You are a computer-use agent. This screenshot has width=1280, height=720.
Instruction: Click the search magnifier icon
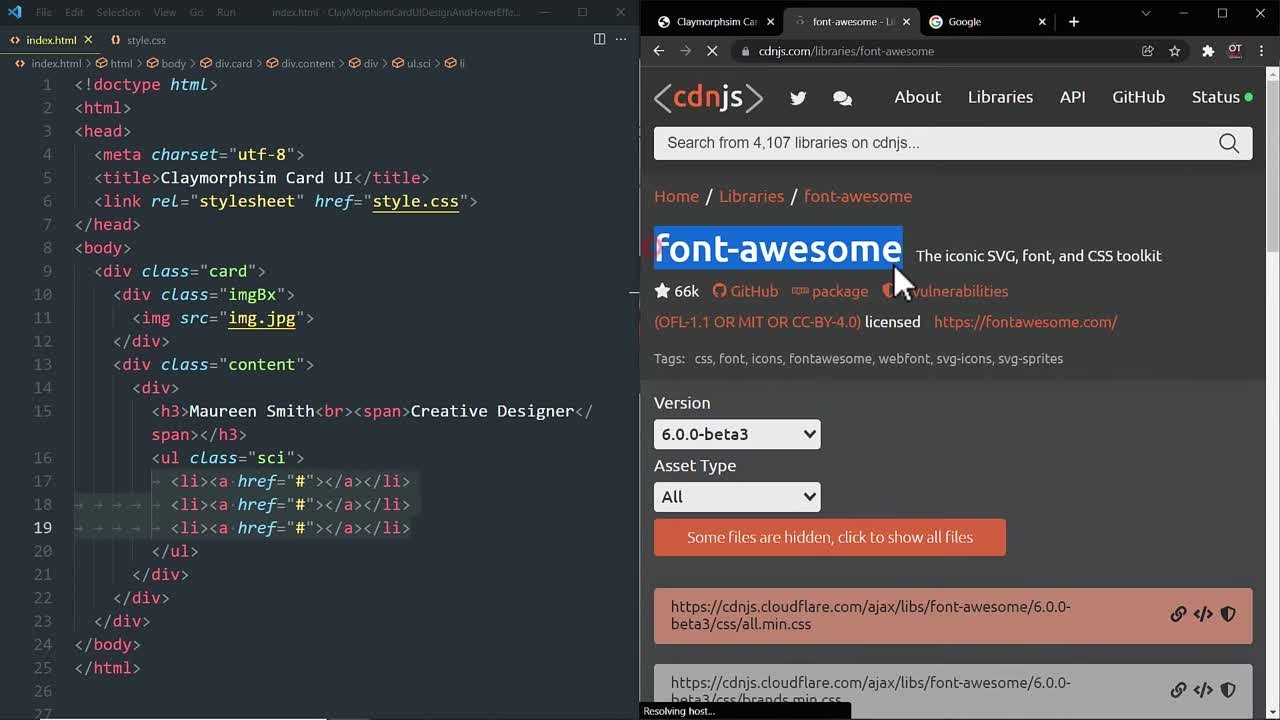point(1229,143)
